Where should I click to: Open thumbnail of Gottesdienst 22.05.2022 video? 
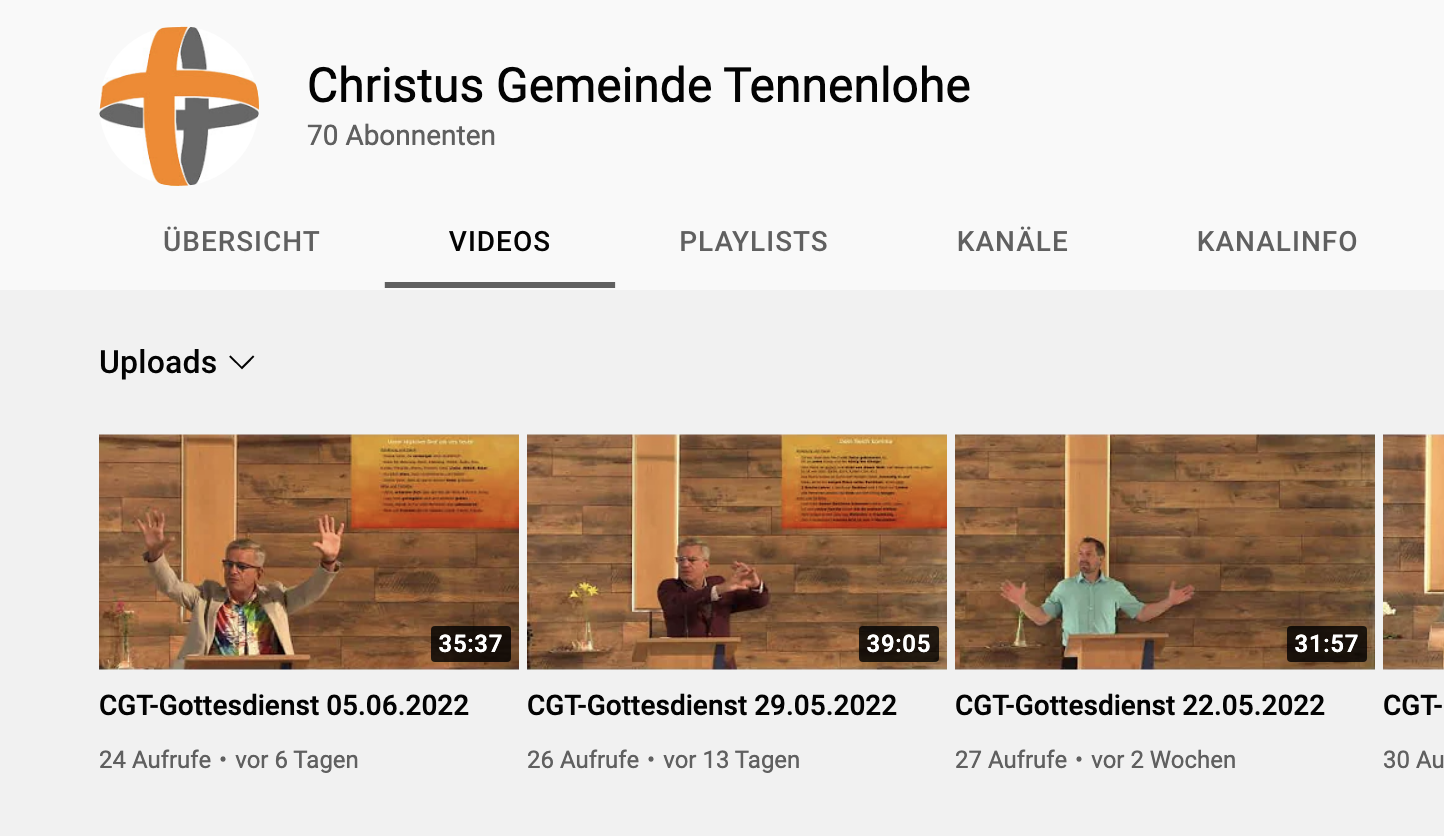[x=1165, y=552]
